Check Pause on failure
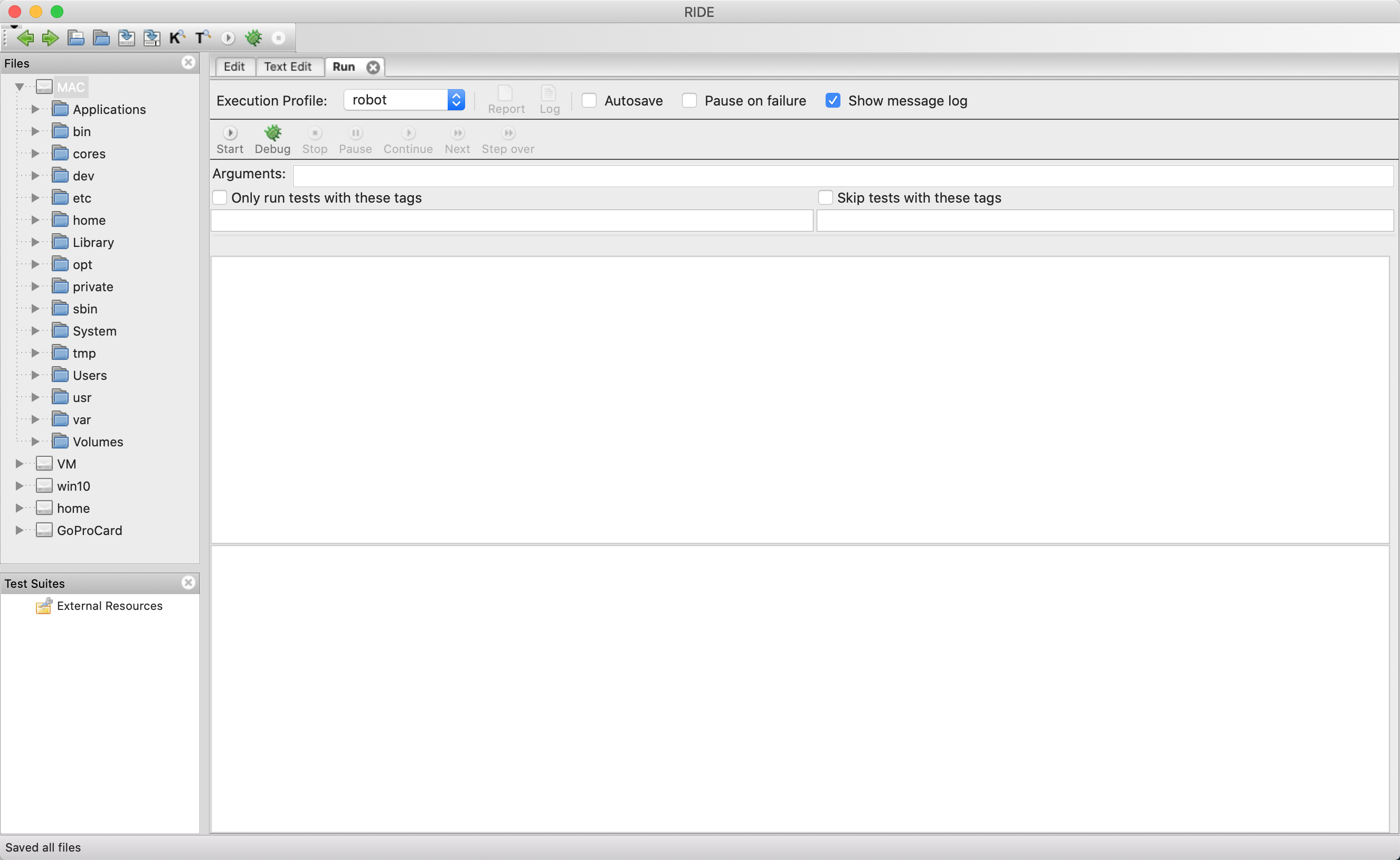The image size is (1400, 860). click(x=689, y=101)
